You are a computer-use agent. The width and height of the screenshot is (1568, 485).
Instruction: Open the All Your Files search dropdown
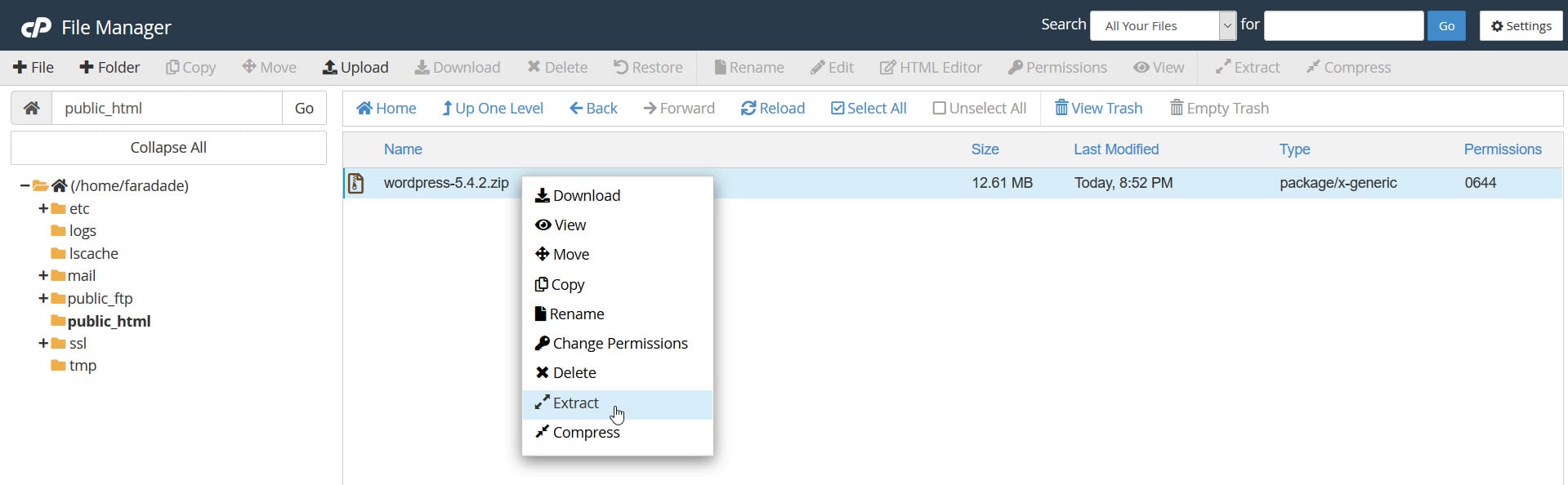tap(1164, 25)
